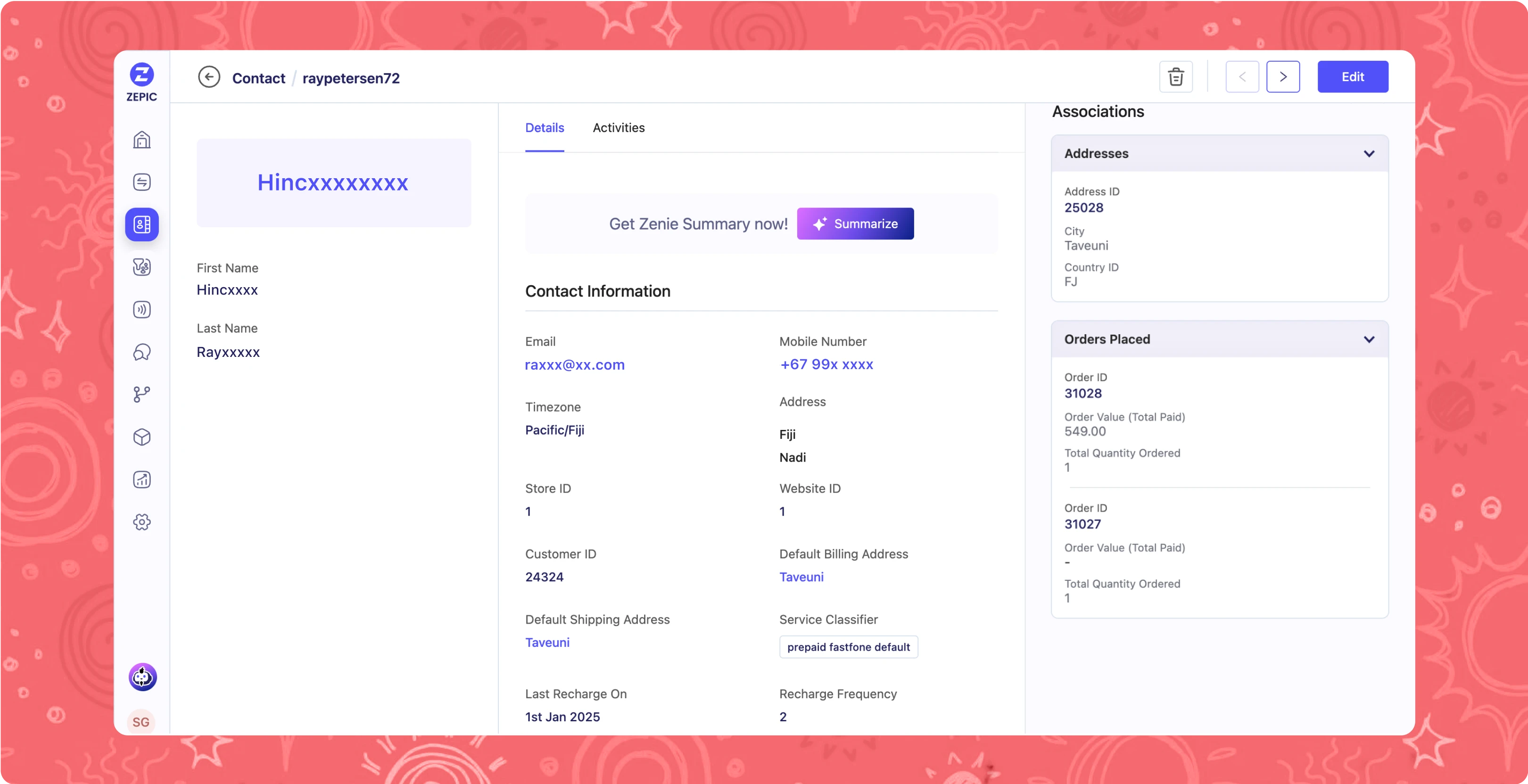Go to next contact arrow
This screenshot has height=784, width=1528.
point(1283,76)
